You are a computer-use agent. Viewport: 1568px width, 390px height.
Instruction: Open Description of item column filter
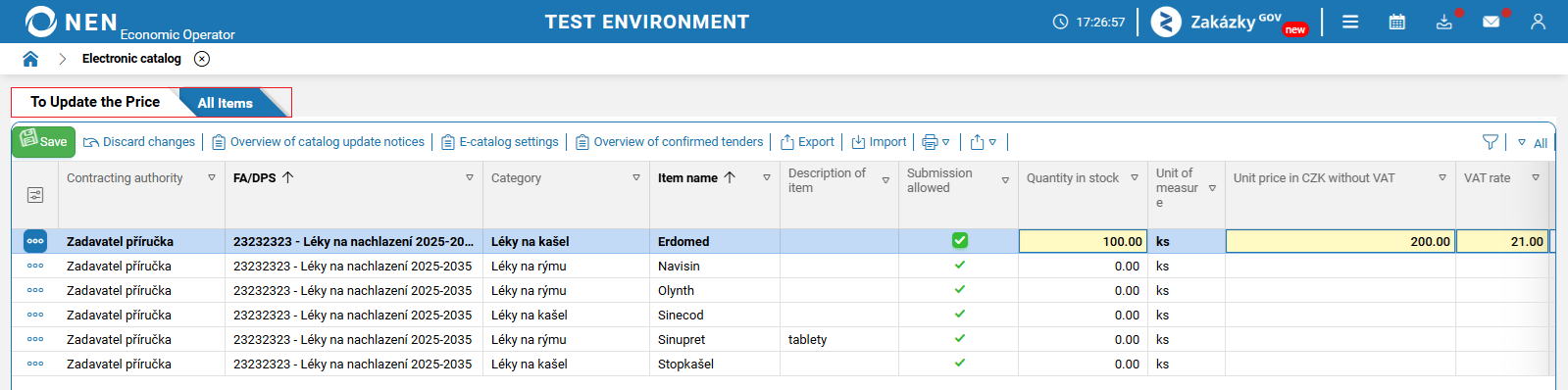[885, 181]
